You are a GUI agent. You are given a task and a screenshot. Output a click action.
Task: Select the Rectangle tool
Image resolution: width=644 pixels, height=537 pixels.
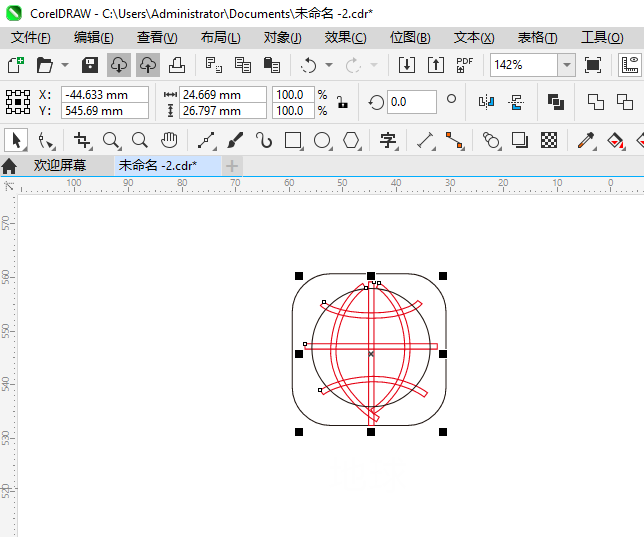pyautogui.click(x=293, y=140)
